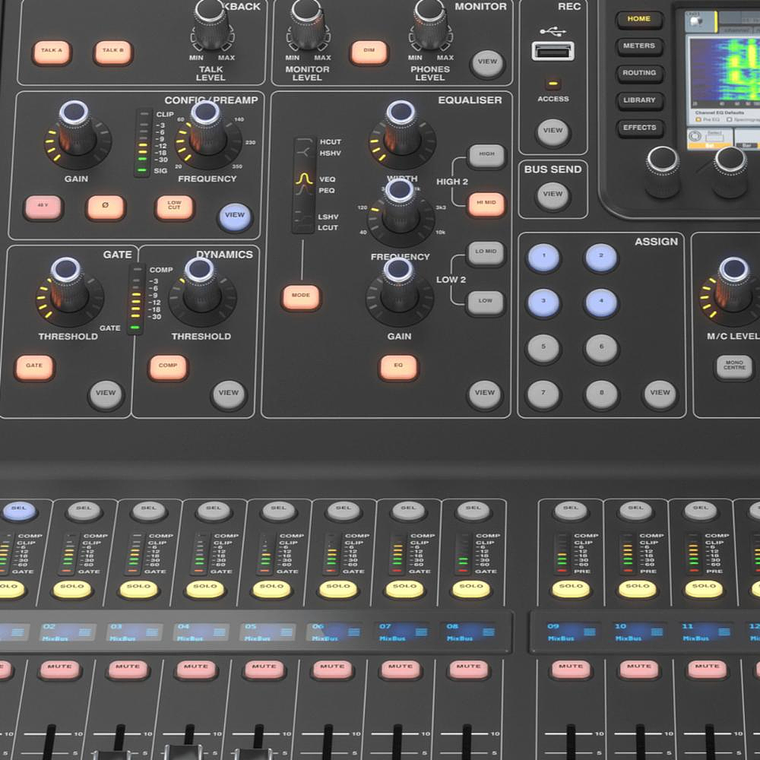
Task: Click the VIEW button in Gate section
Action: pos(105,394)
